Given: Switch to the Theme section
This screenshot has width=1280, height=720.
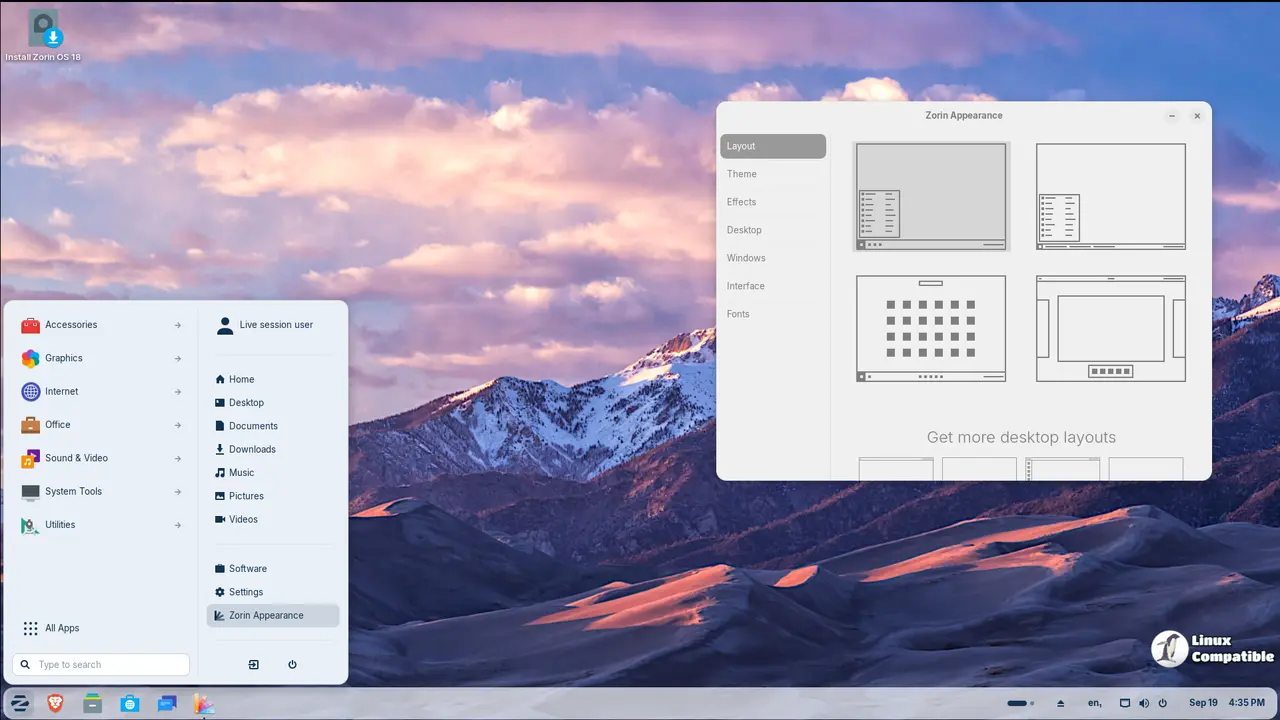Looking at the screenshot, I should point(742,174).
